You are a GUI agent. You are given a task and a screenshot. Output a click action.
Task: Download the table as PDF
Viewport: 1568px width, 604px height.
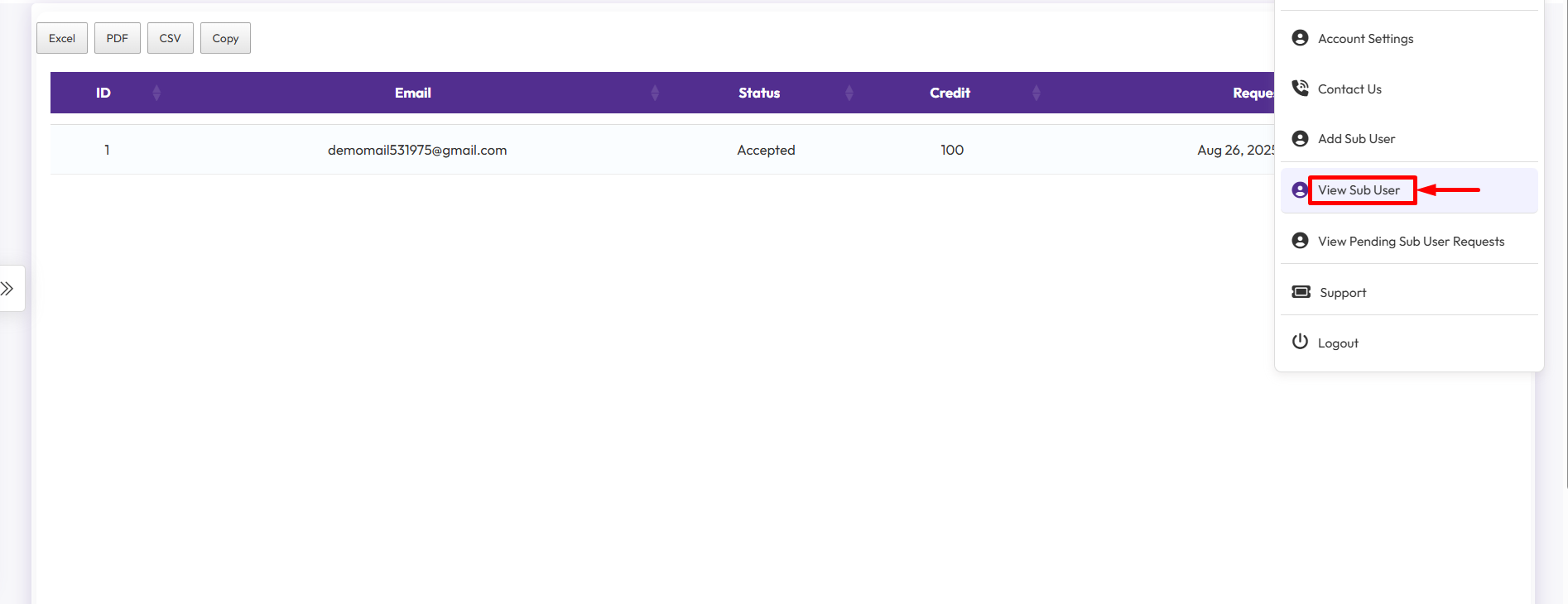pyautogui.click(x=117, y=38)
